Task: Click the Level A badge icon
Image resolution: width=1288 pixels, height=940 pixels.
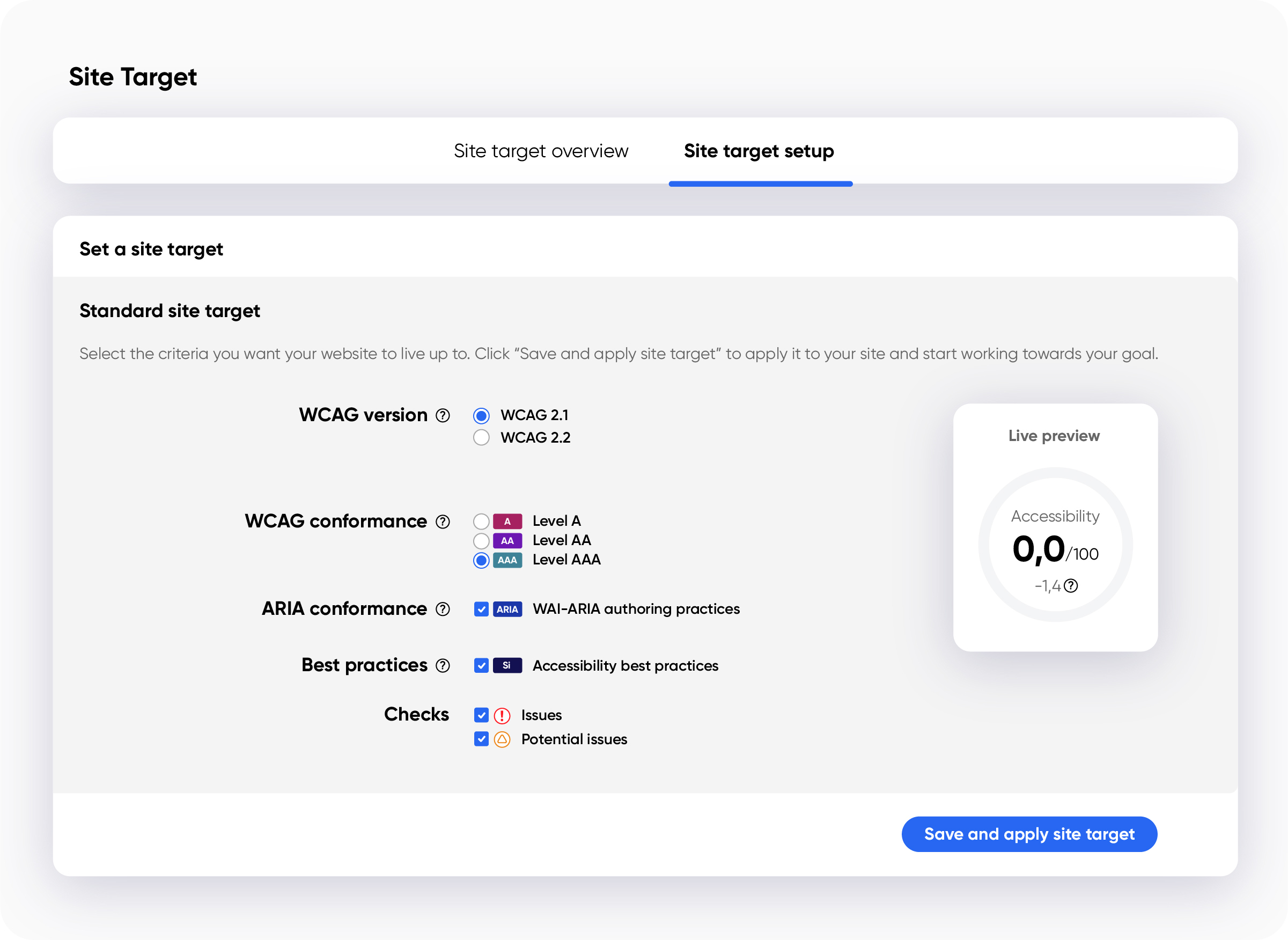Action: (508, 520)
